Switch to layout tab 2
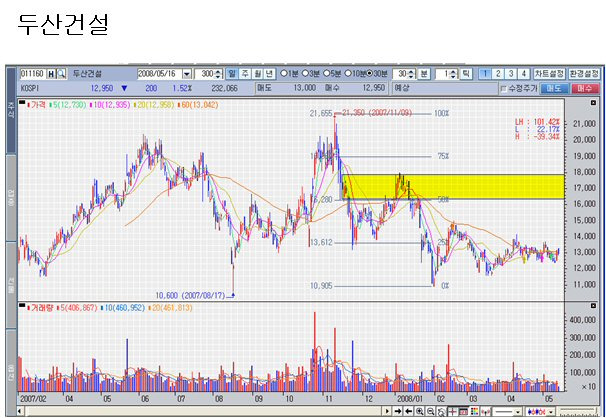 [498, 73]
